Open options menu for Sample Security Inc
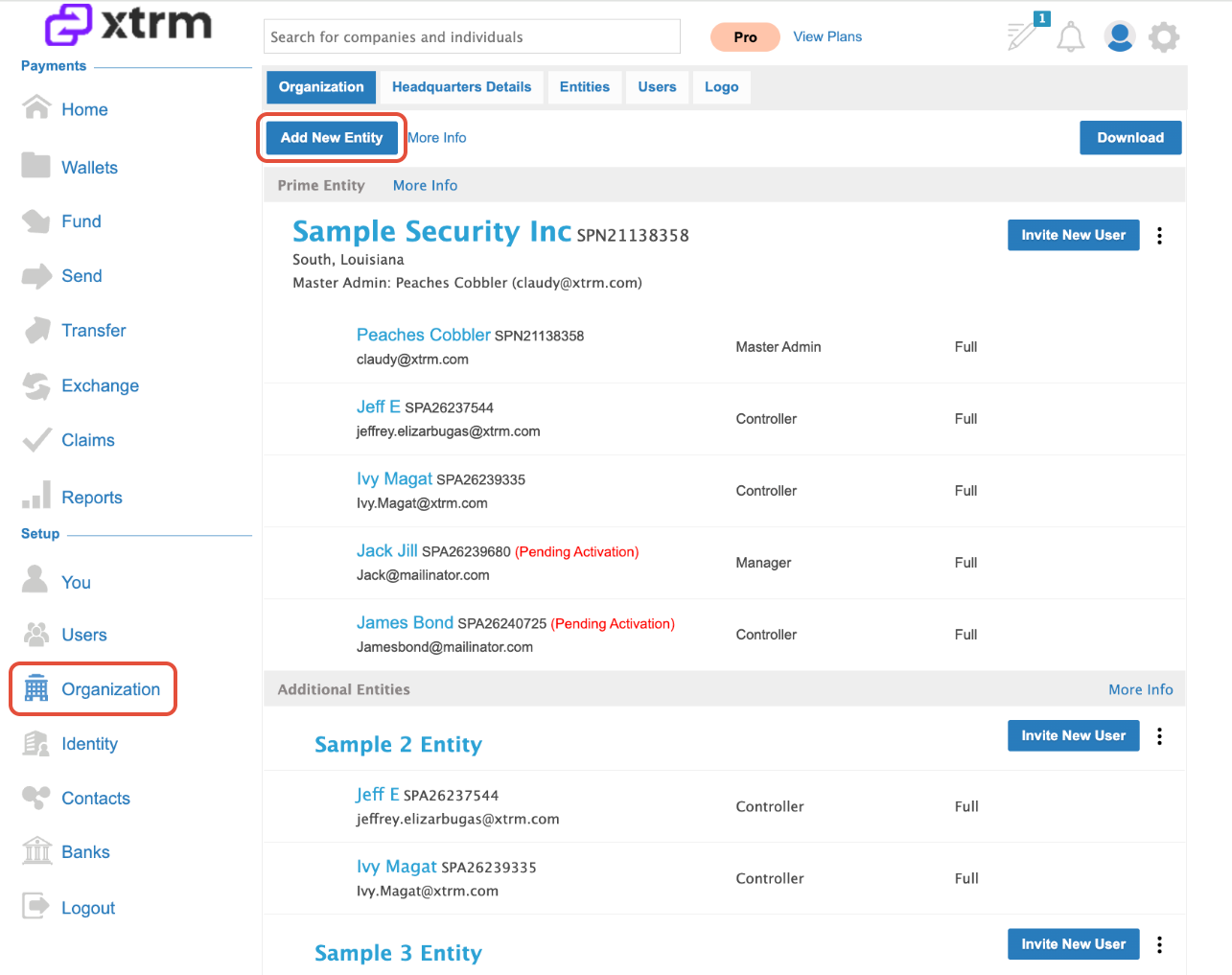Screen dimensions: 1232x975 tap(1160, 236)
